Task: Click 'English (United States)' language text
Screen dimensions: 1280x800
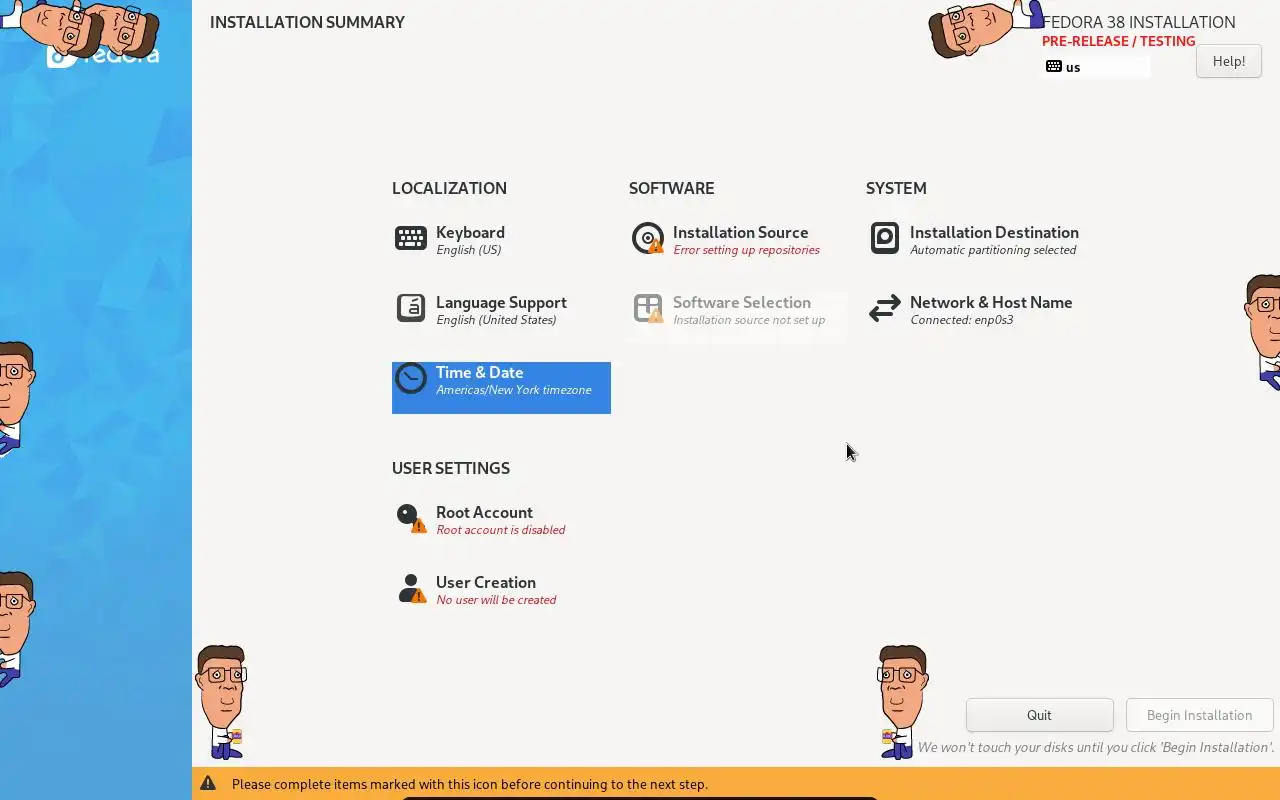Action: coord(496,320)
